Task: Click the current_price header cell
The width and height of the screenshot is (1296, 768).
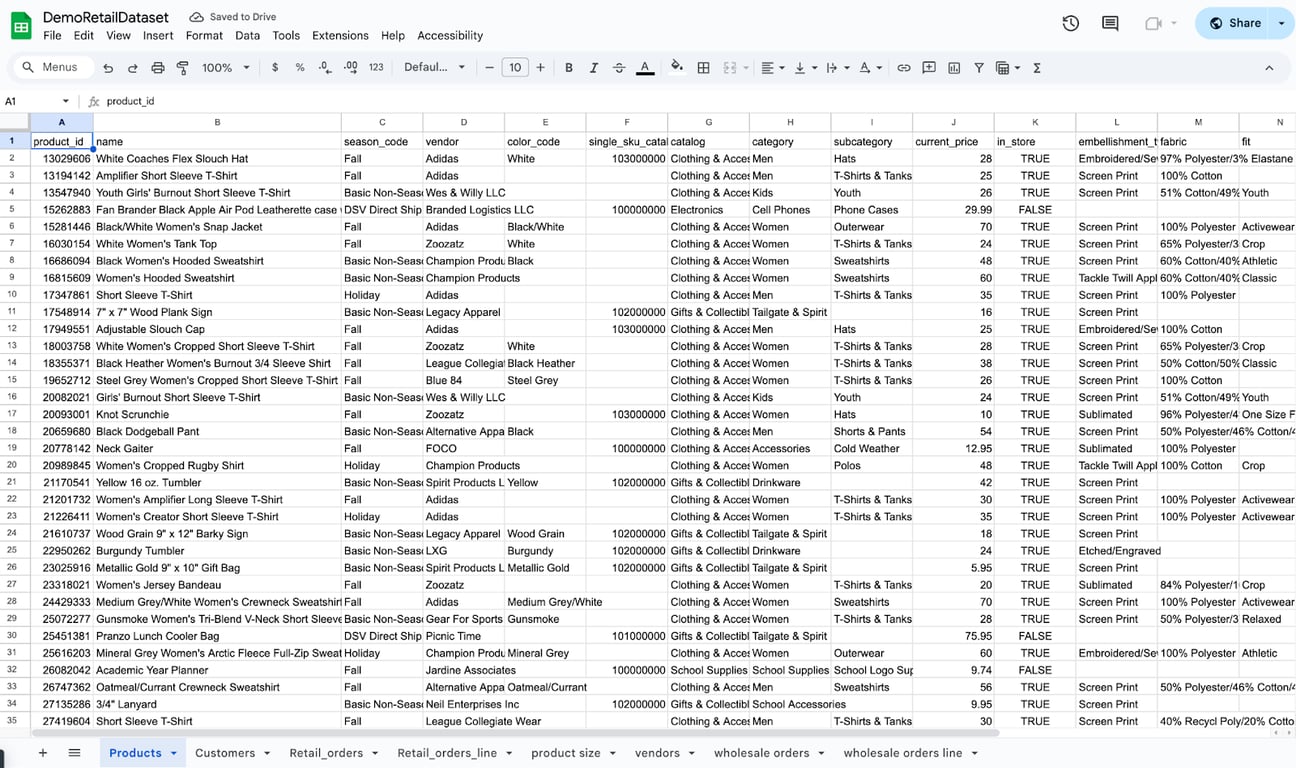Action: click(x=953, y=141)
